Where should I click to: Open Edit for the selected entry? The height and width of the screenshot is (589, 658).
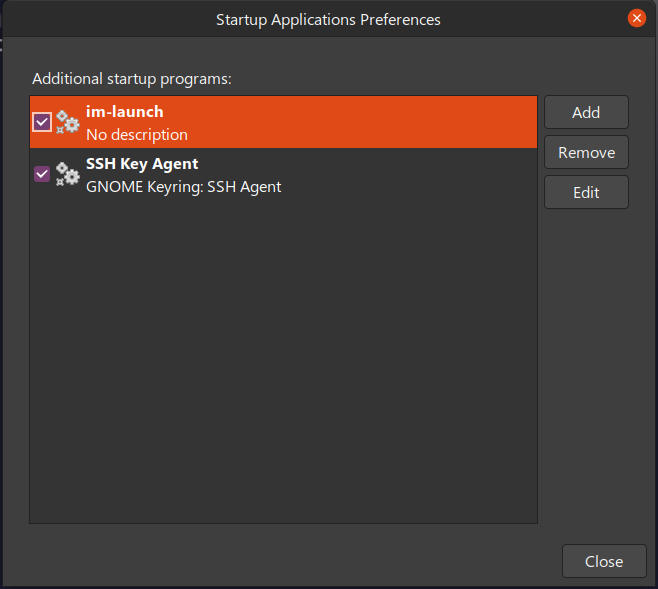coord(586,193)
